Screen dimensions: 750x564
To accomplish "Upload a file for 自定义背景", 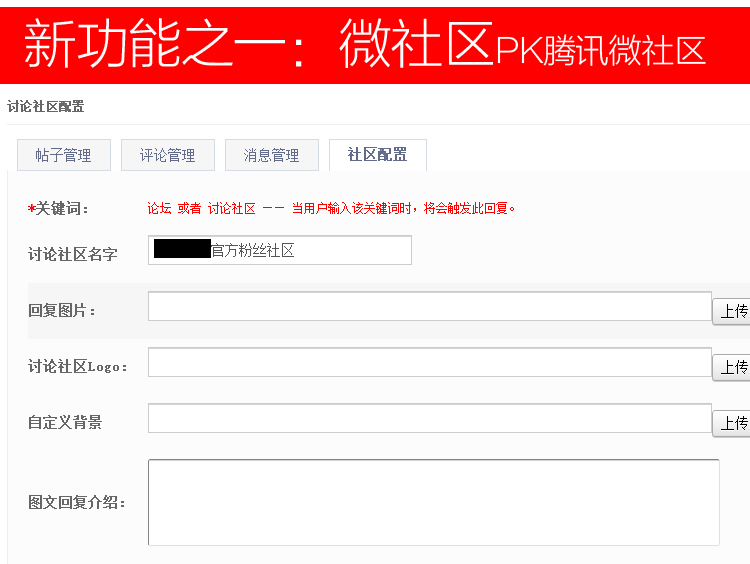I will 732,423.
